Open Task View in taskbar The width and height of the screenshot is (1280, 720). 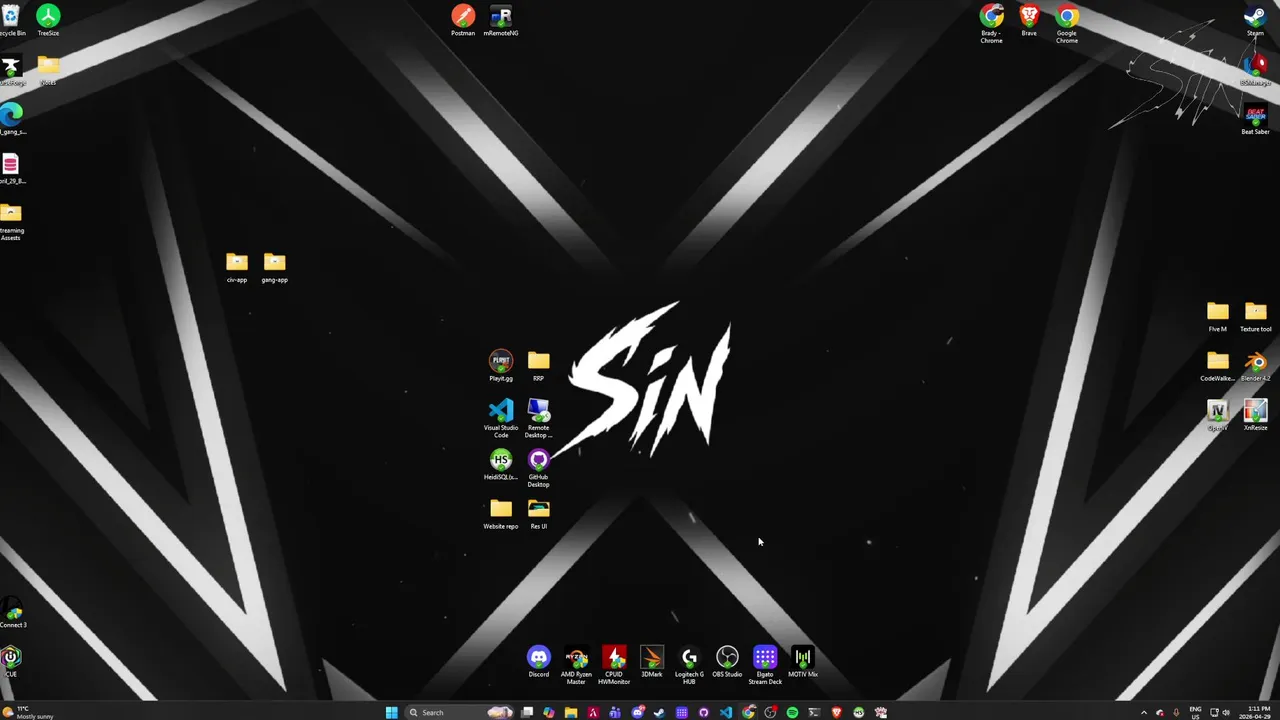pyautogui.click(x=526, y=712)
